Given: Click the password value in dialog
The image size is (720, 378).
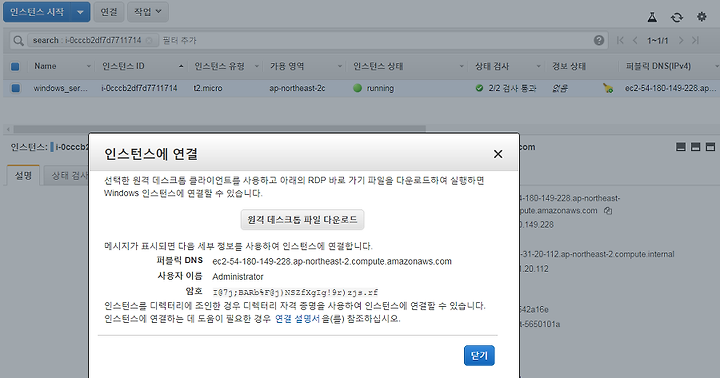Looking at the screenshot, I should point(296,292).
